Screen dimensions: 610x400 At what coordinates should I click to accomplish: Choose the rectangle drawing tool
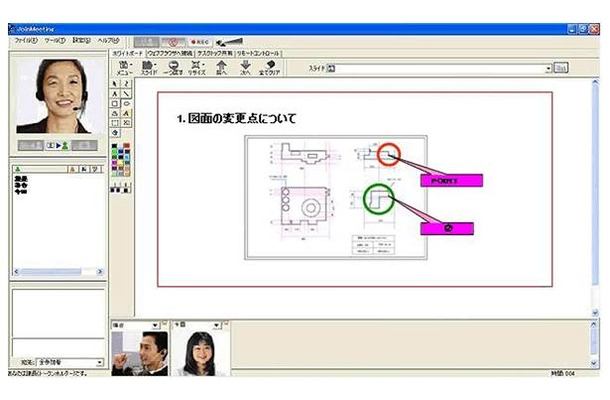(x=113, y=102)
